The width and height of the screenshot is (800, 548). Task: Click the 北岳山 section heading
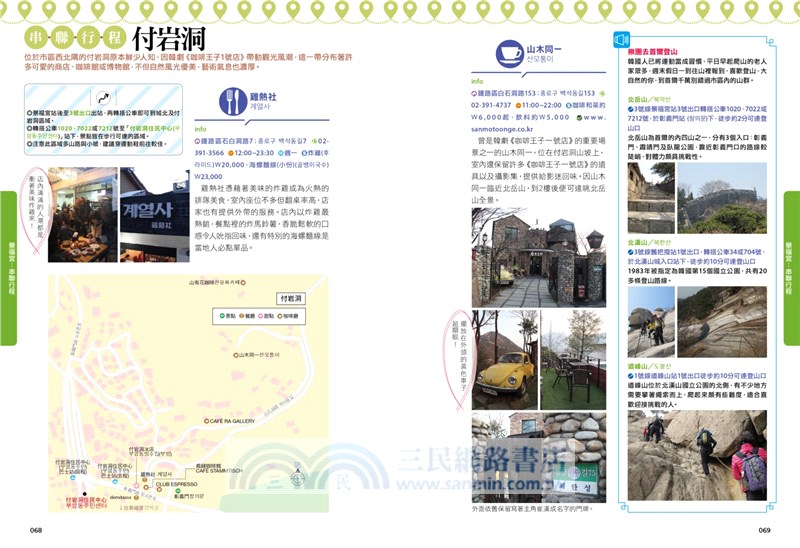tap(638, 101)
